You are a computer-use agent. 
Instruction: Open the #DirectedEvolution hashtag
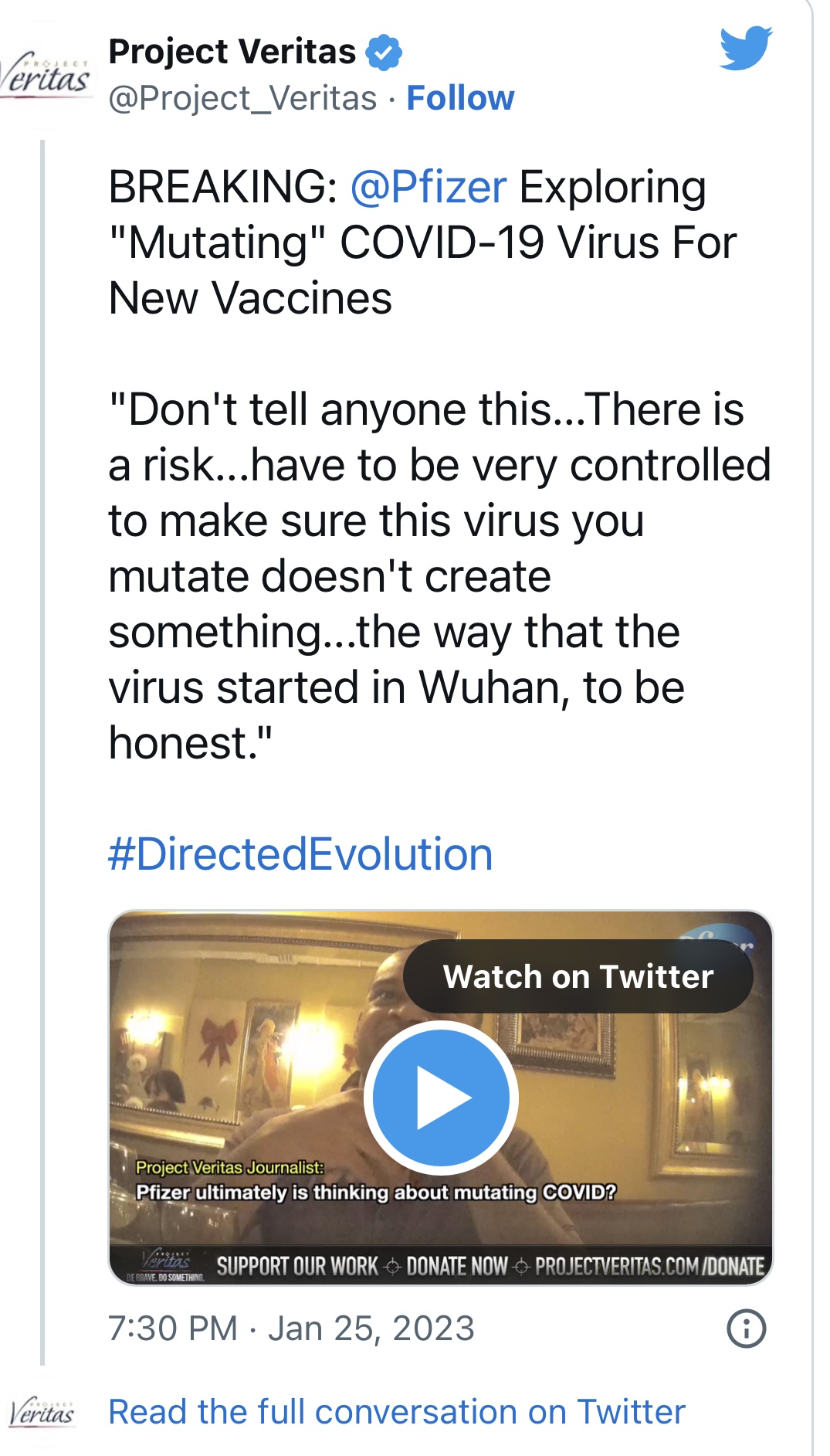300,854
